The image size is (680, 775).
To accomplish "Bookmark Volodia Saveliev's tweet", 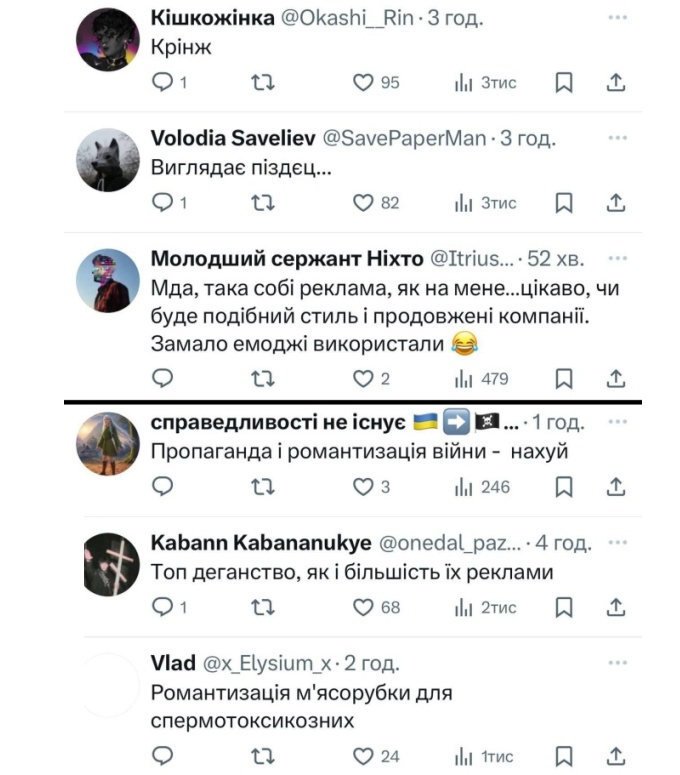I will pos(564,203).
